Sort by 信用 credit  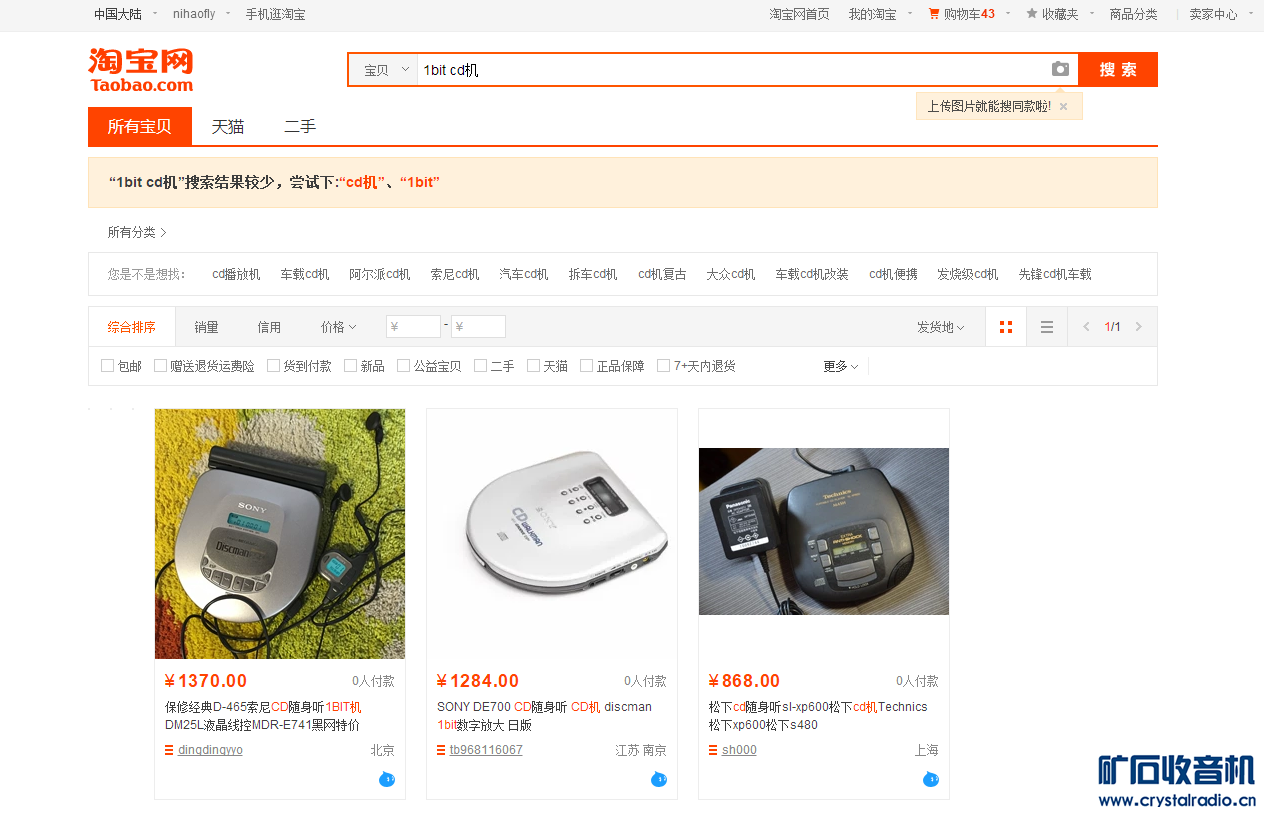pyautogui.click(x=269, y=327)
